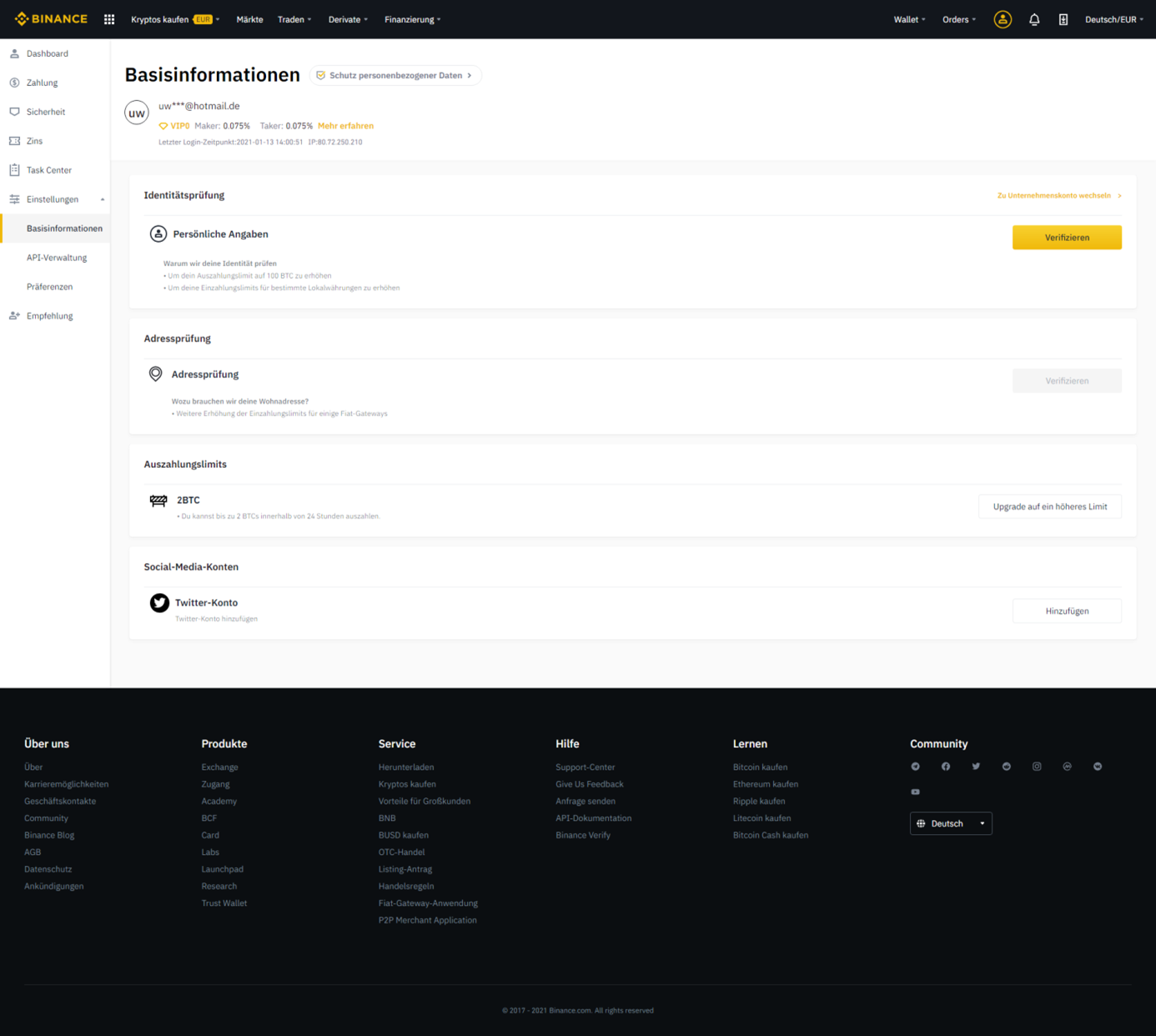Open the mobile app download icon

[1063, 18]
